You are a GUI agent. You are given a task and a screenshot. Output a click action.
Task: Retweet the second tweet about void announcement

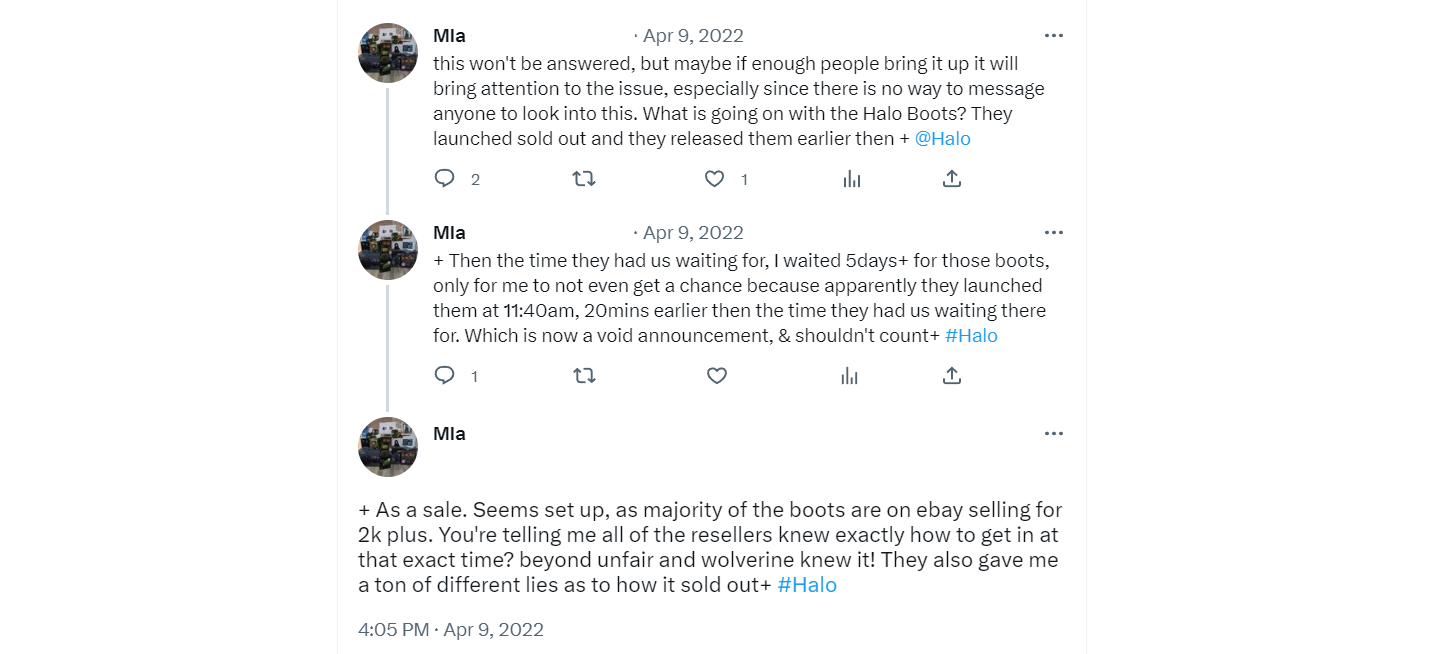[584, 376]
